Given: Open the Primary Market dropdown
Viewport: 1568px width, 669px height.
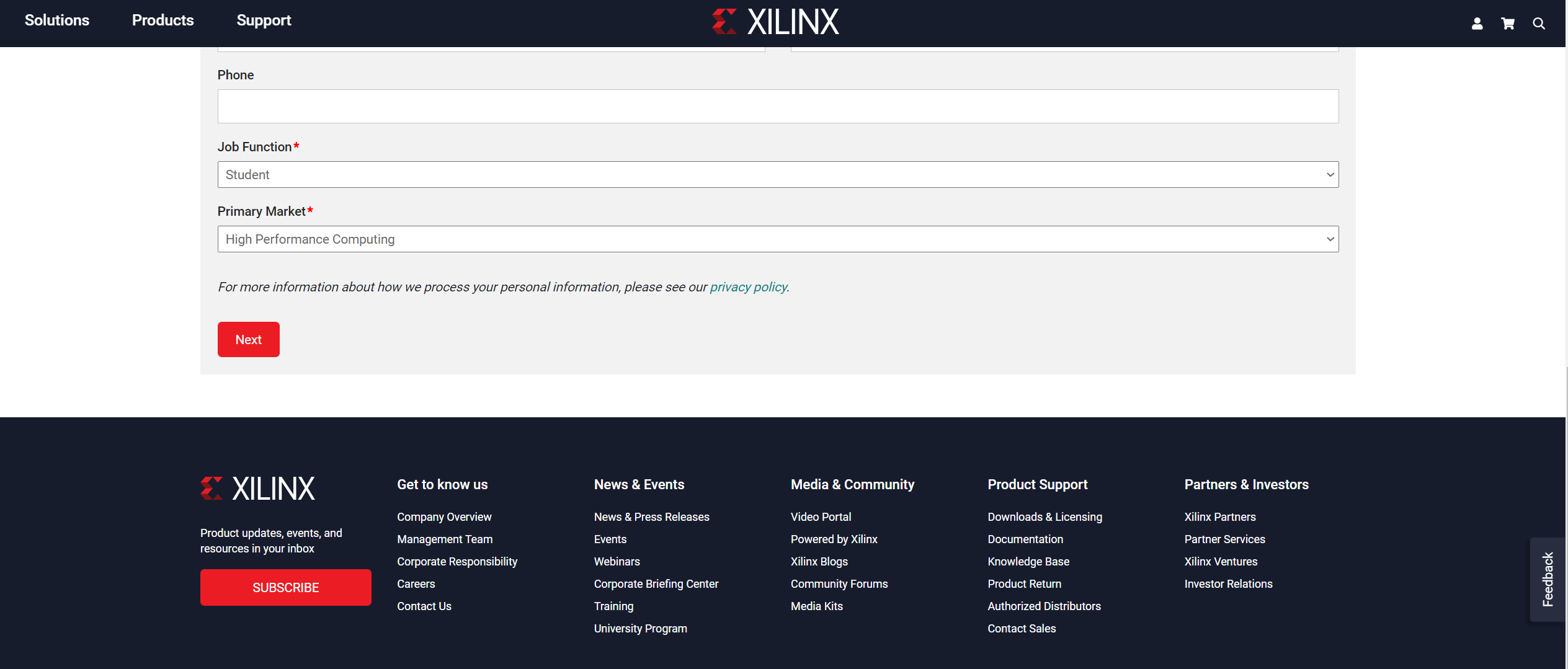Looking at the screenshot, I should point(777,239).
